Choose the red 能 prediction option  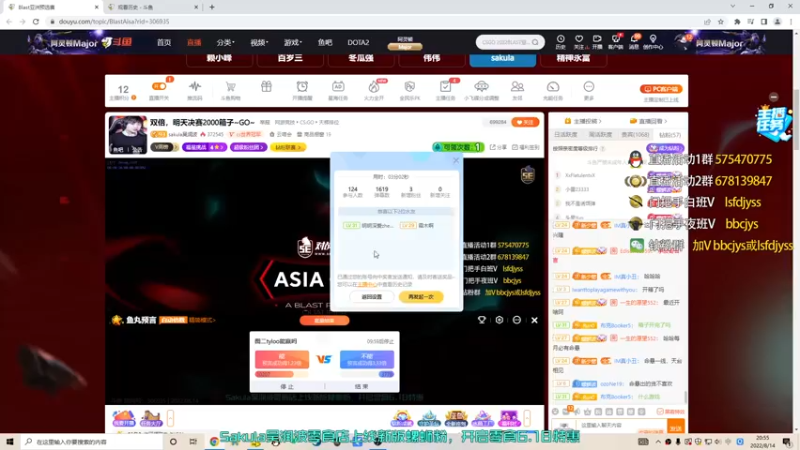(282, 359)
